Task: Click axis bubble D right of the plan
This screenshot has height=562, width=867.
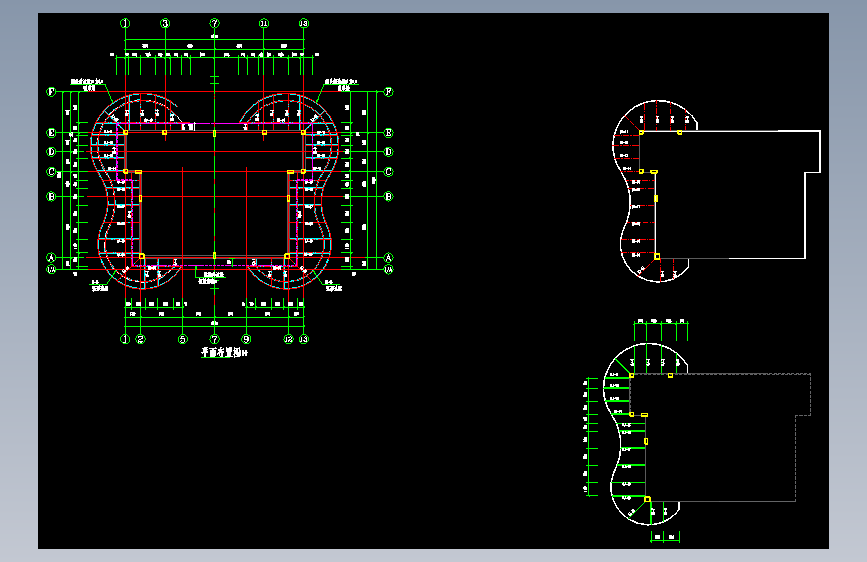Action: point(389,152)
